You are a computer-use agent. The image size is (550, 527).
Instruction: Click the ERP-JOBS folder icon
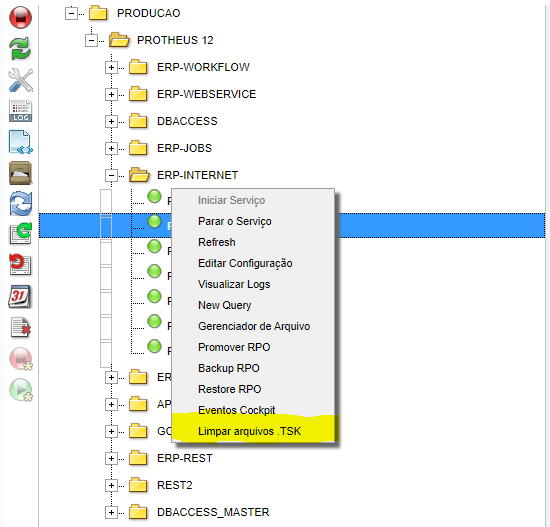coord(138,148)
